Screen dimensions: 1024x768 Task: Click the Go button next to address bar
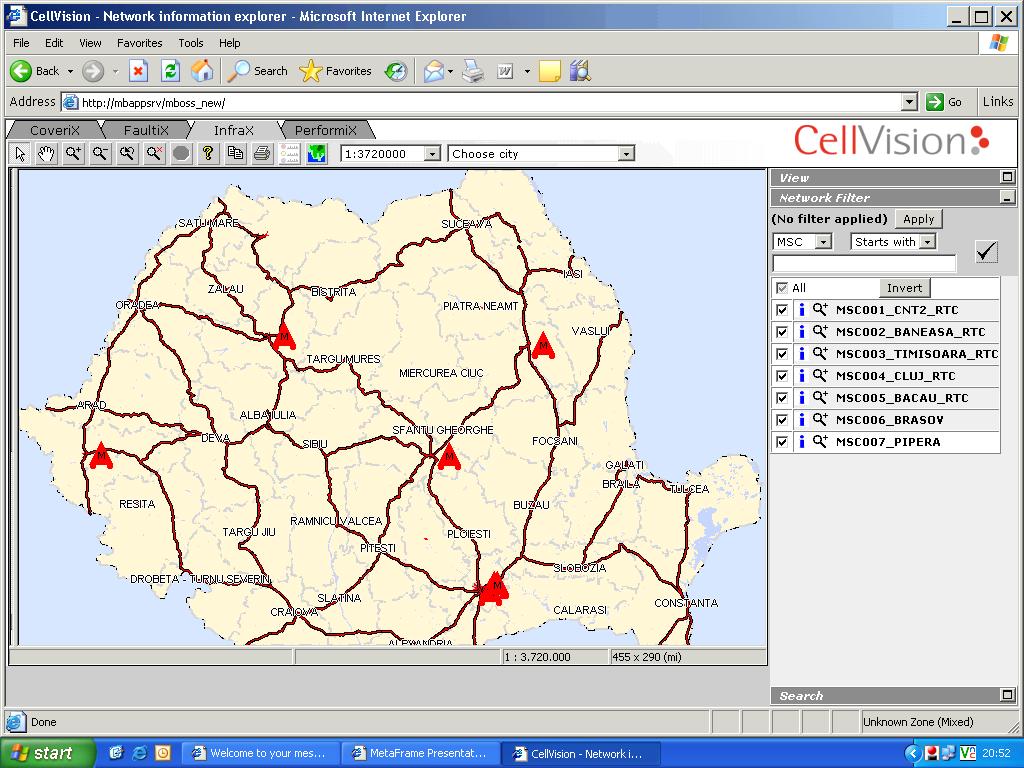pyautogui.click(x=944, y=102)
